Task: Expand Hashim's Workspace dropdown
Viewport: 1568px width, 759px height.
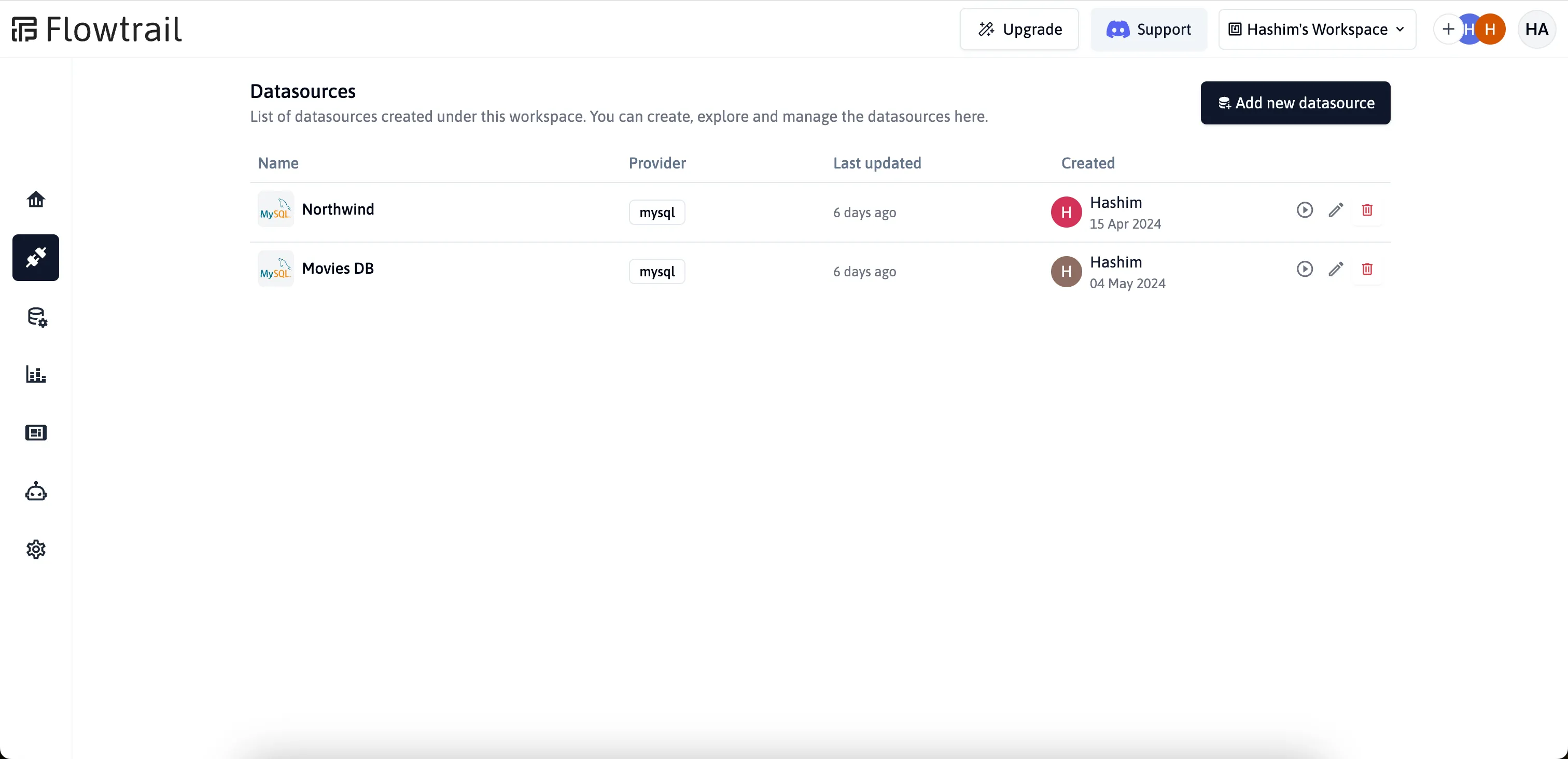Action: [1317, 29]
